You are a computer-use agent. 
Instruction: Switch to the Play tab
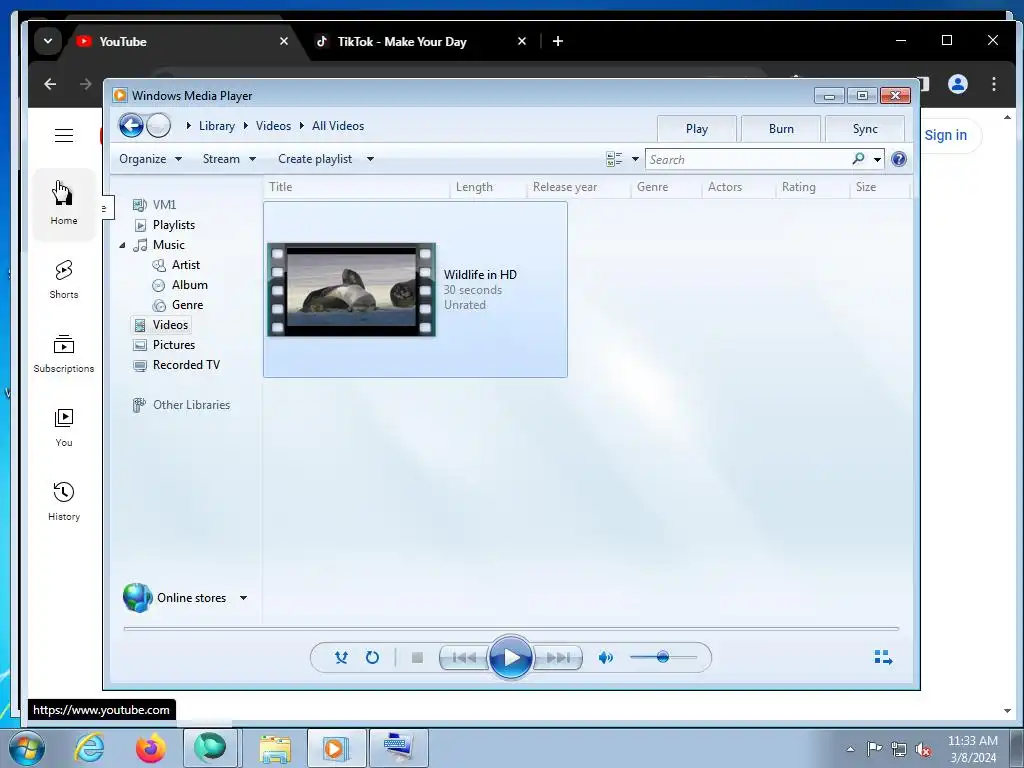[697, 129]
